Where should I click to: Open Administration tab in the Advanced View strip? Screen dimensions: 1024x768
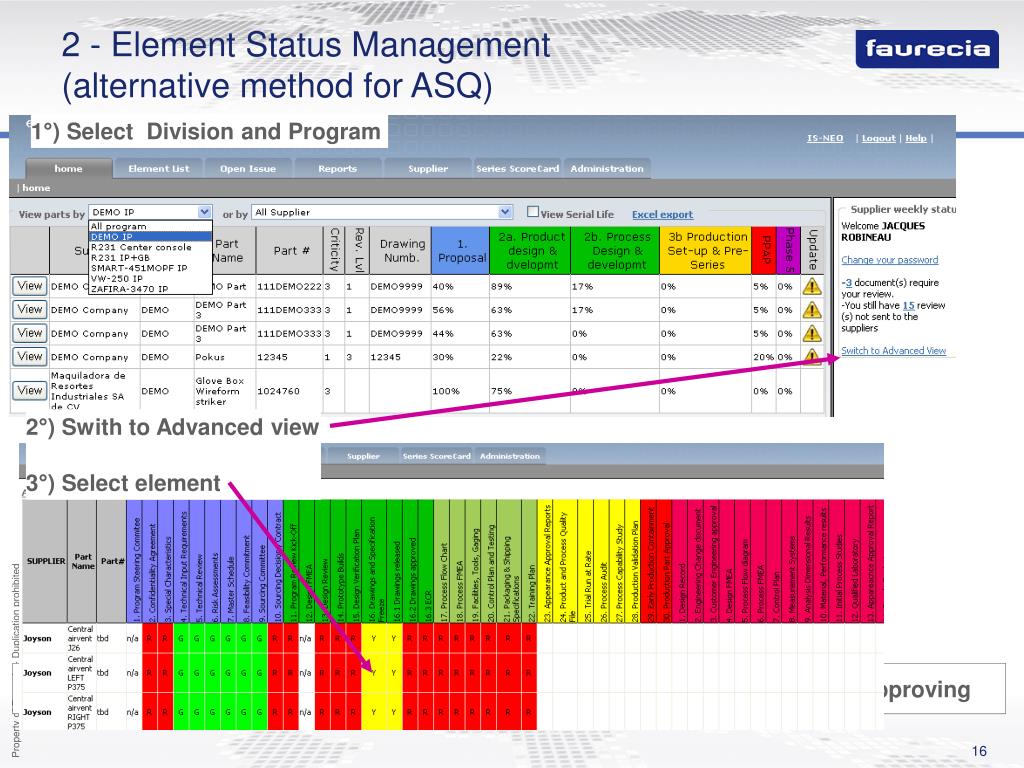pos(510,456)
